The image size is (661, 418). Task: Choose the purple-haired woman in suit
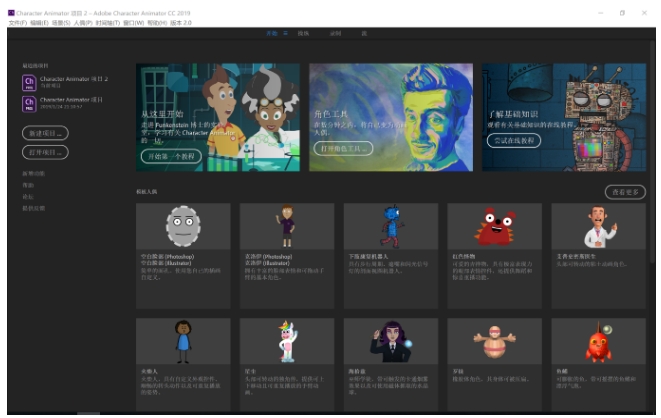[x=391, y=341]
